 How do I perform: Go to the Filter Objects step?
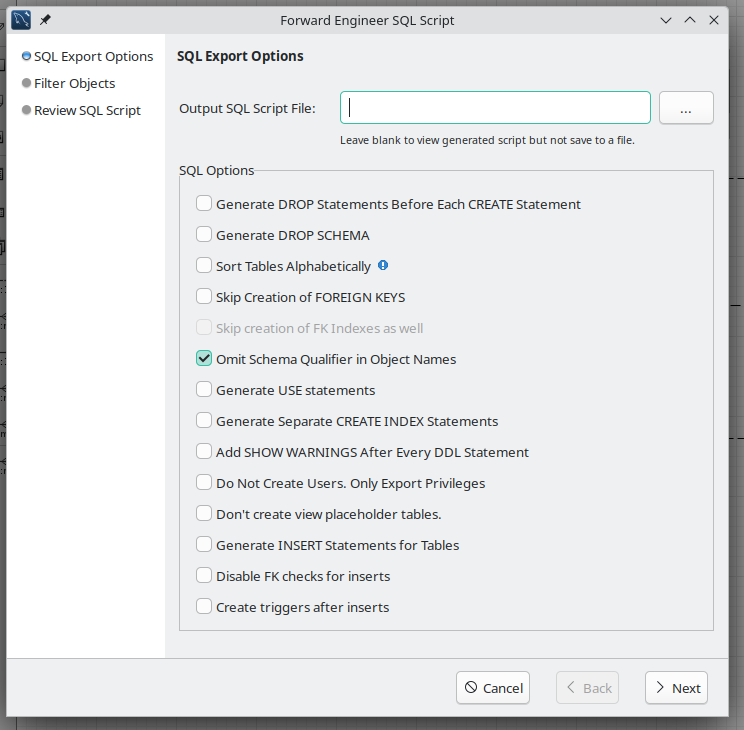coord(74,84)
